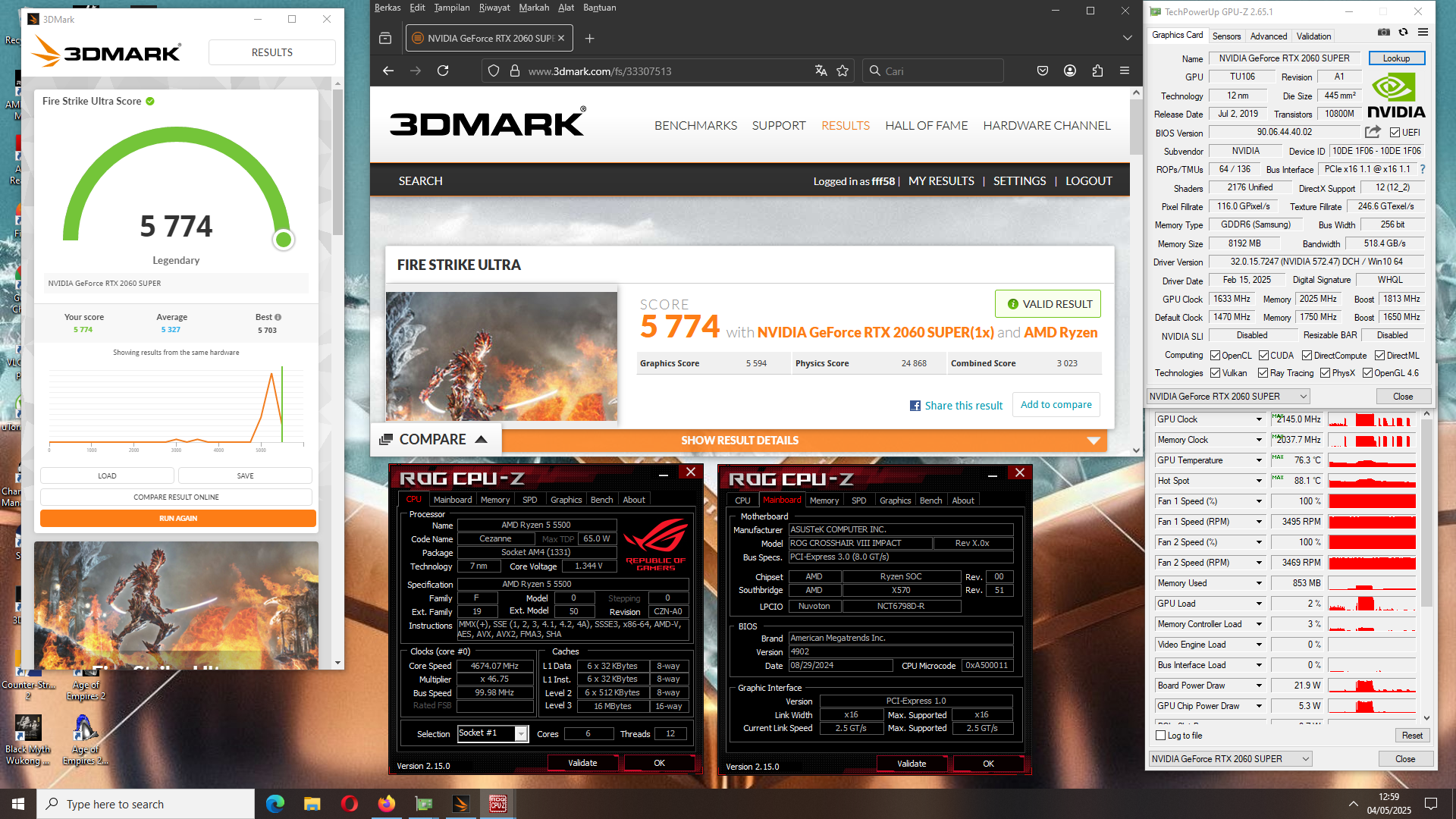This screenshot has height=819, width=1456.
Task: Click the Lookup button in GPU-Z
Action: click(1396, 58)
